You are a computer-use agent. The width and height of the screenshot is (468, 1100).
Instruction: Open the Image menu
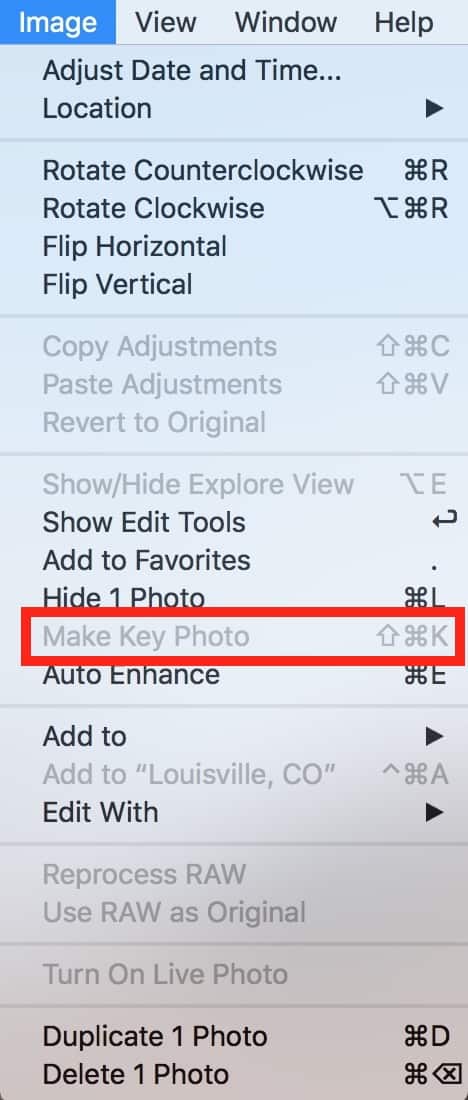58,22
